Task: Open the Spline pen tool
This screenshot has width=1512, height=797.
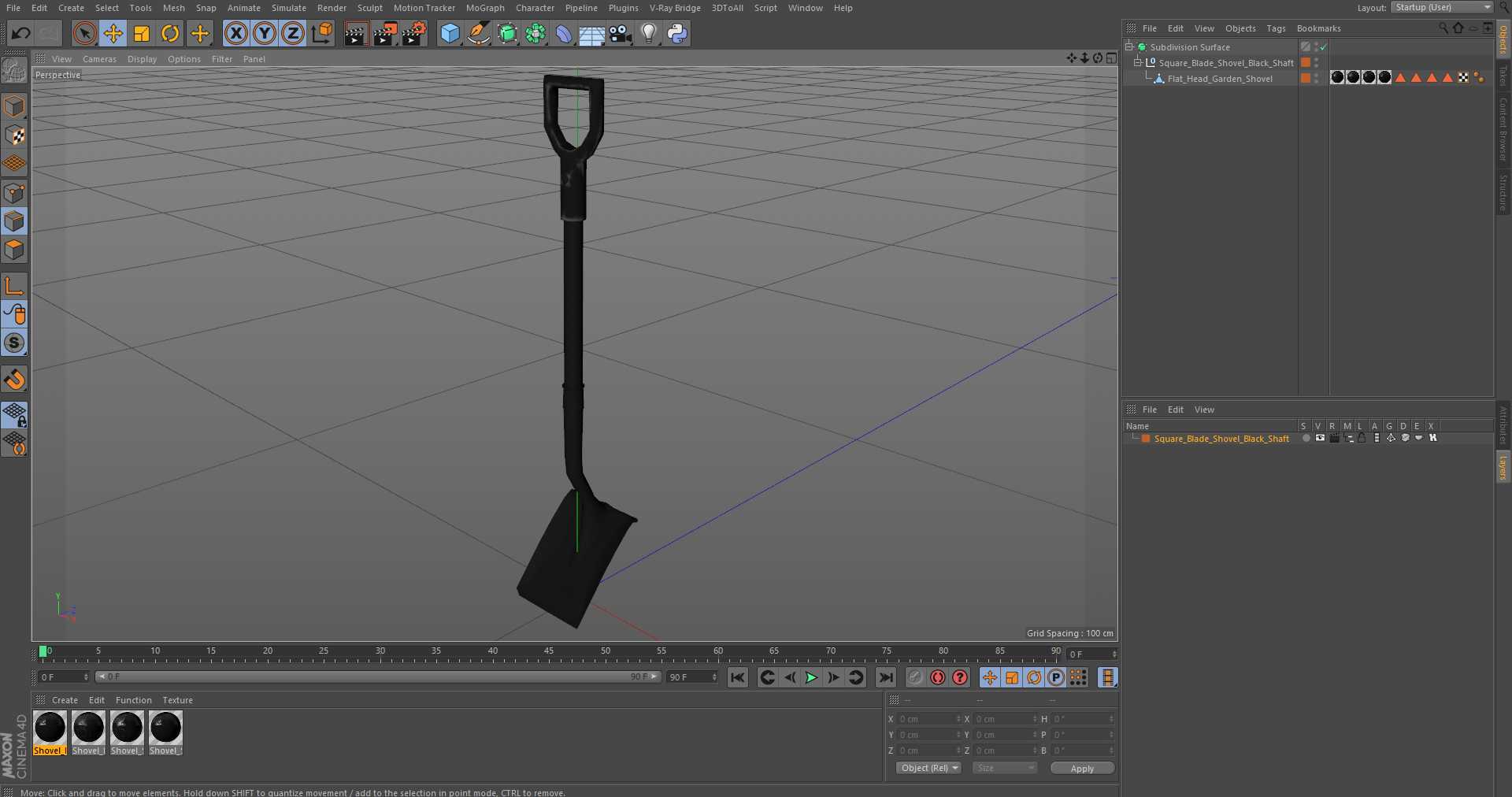Action: coord(478,33)
